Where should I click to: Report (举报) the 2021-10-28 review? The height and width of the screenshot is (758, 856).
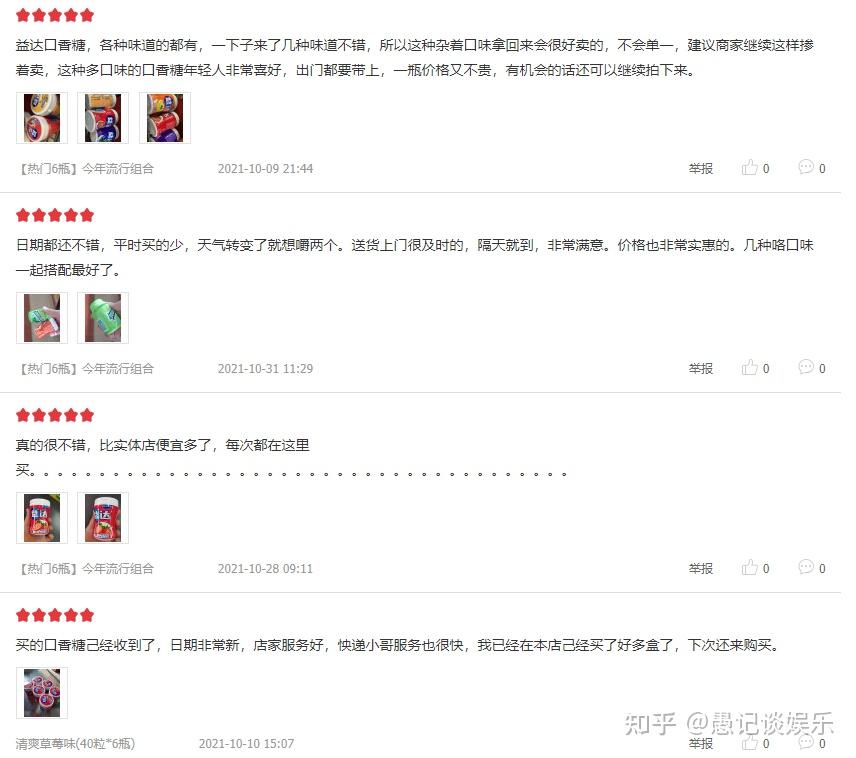[x=701, y=568]
